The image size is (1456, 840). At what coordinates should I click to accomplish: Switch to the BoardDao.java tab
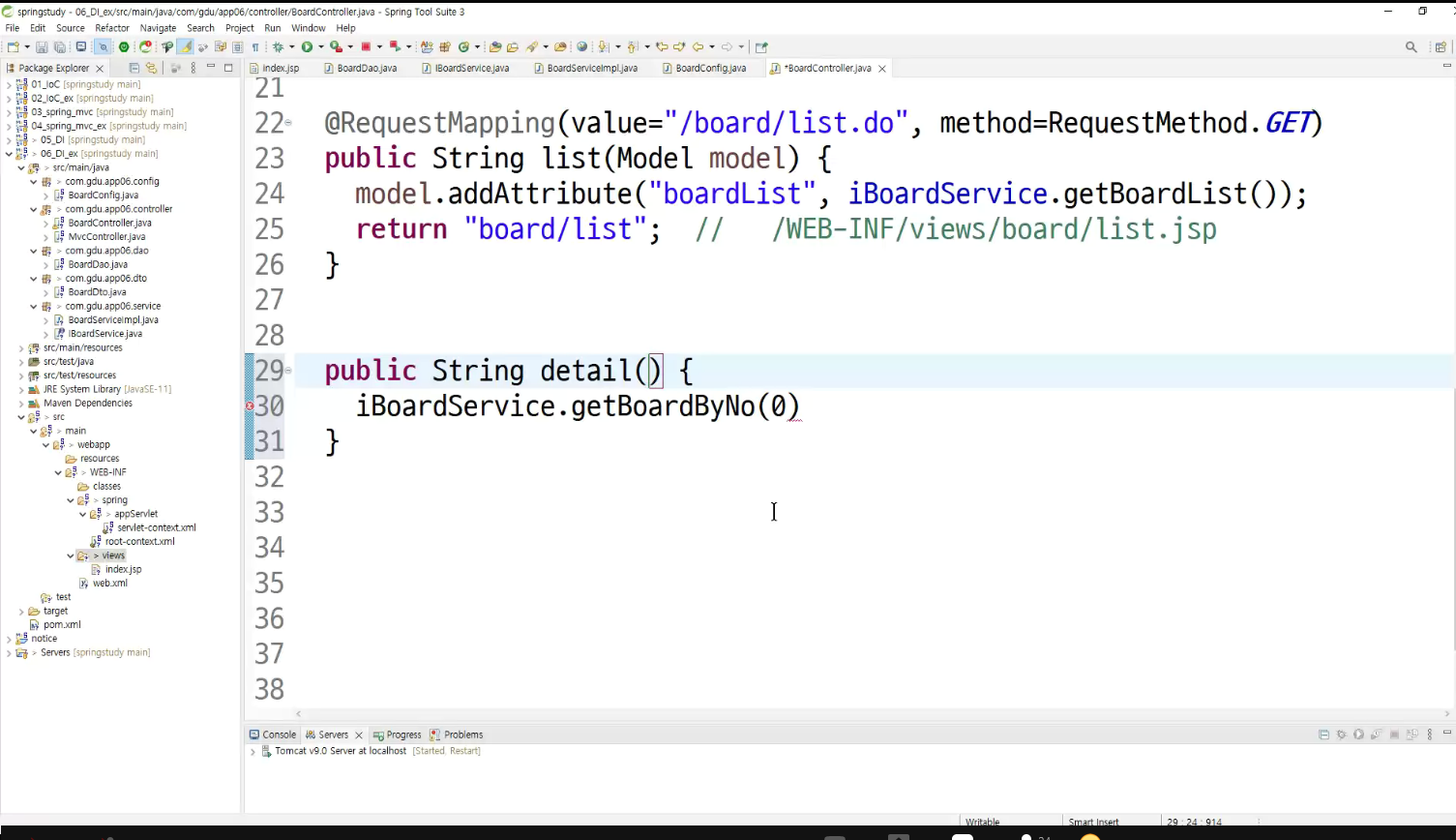pyautogui.click(x=360, y=68)
